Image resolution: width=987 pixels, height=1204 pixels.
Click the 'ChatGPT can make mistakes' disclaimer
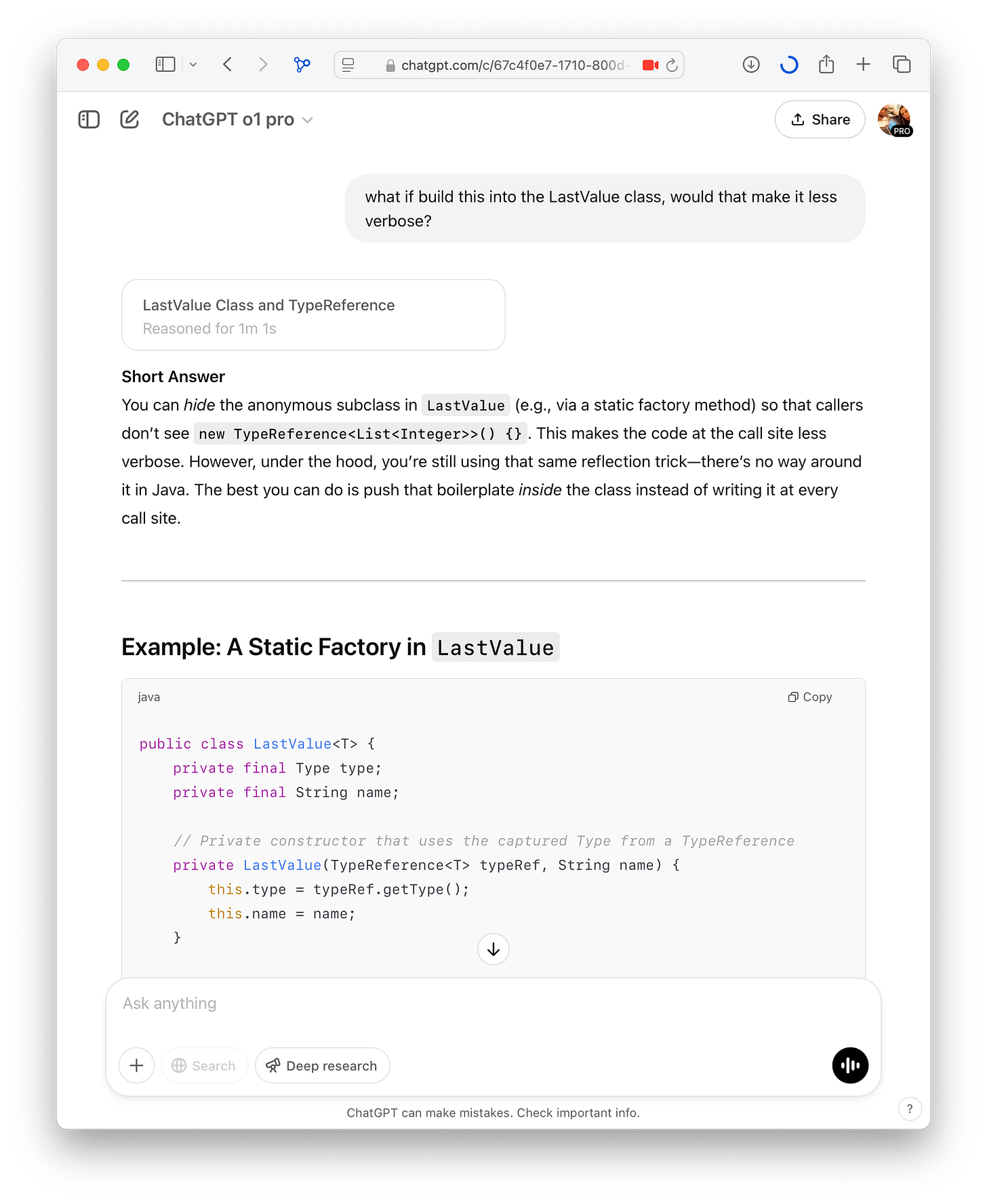pos(493,1113)
